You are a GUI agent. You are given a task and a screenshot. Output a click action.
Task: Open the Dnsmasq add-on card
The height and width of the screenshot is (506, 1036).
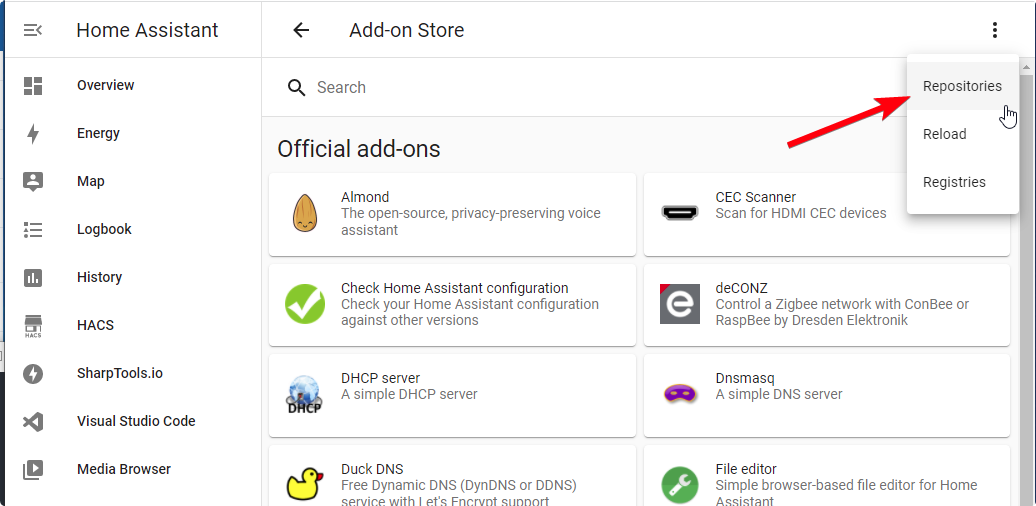(827, 396)
